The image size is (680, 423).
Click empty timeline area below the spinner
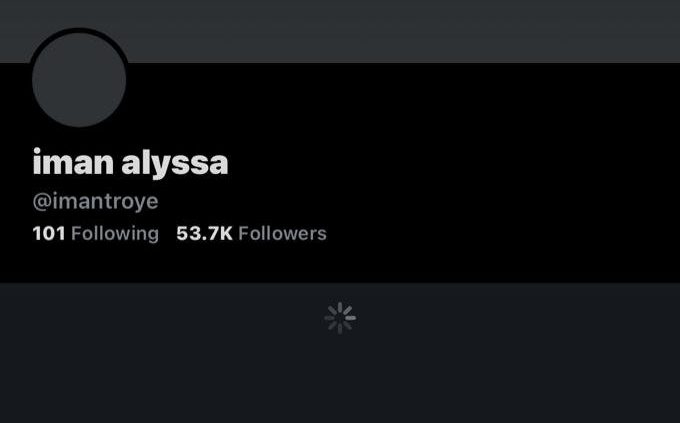coord(340,377)
